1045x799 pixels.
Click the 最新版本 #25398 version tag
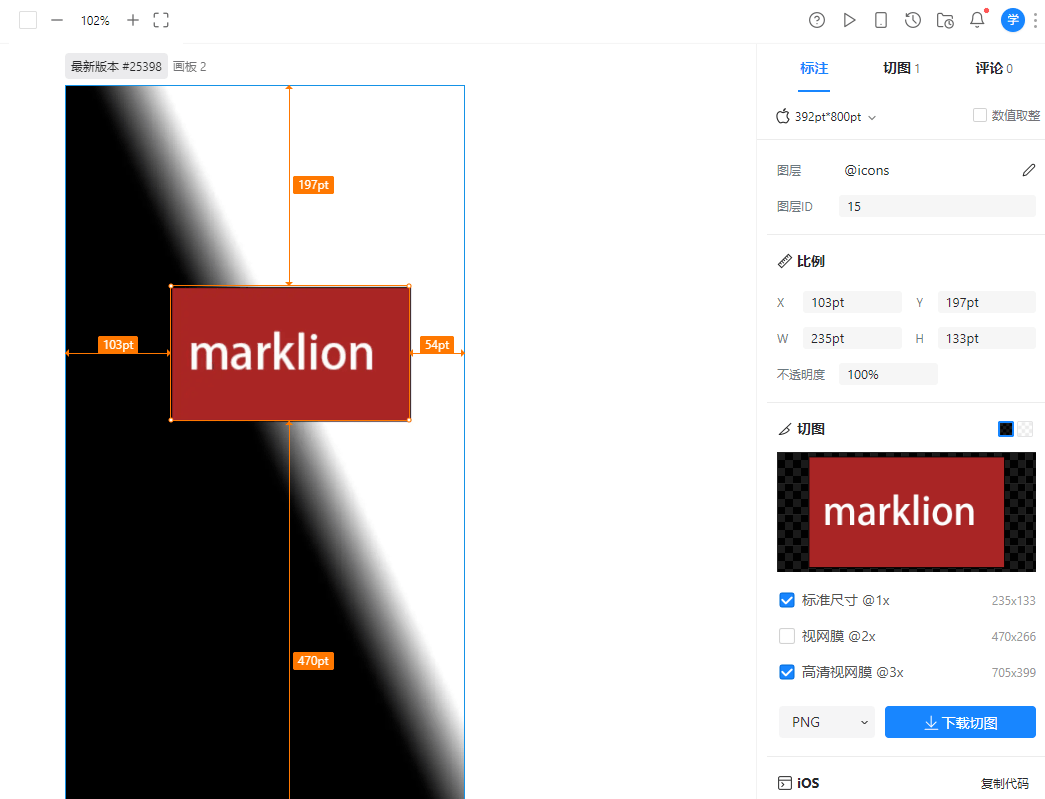117,67
